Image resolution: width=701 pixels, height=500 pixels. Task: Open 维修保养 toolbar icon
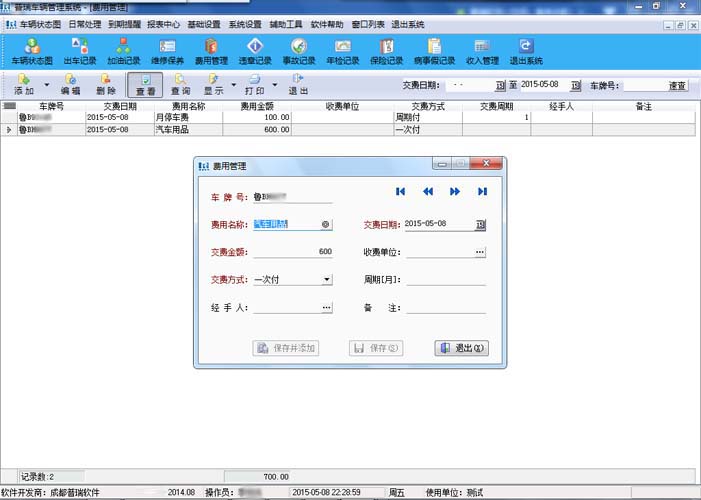[x=167, y=51]
